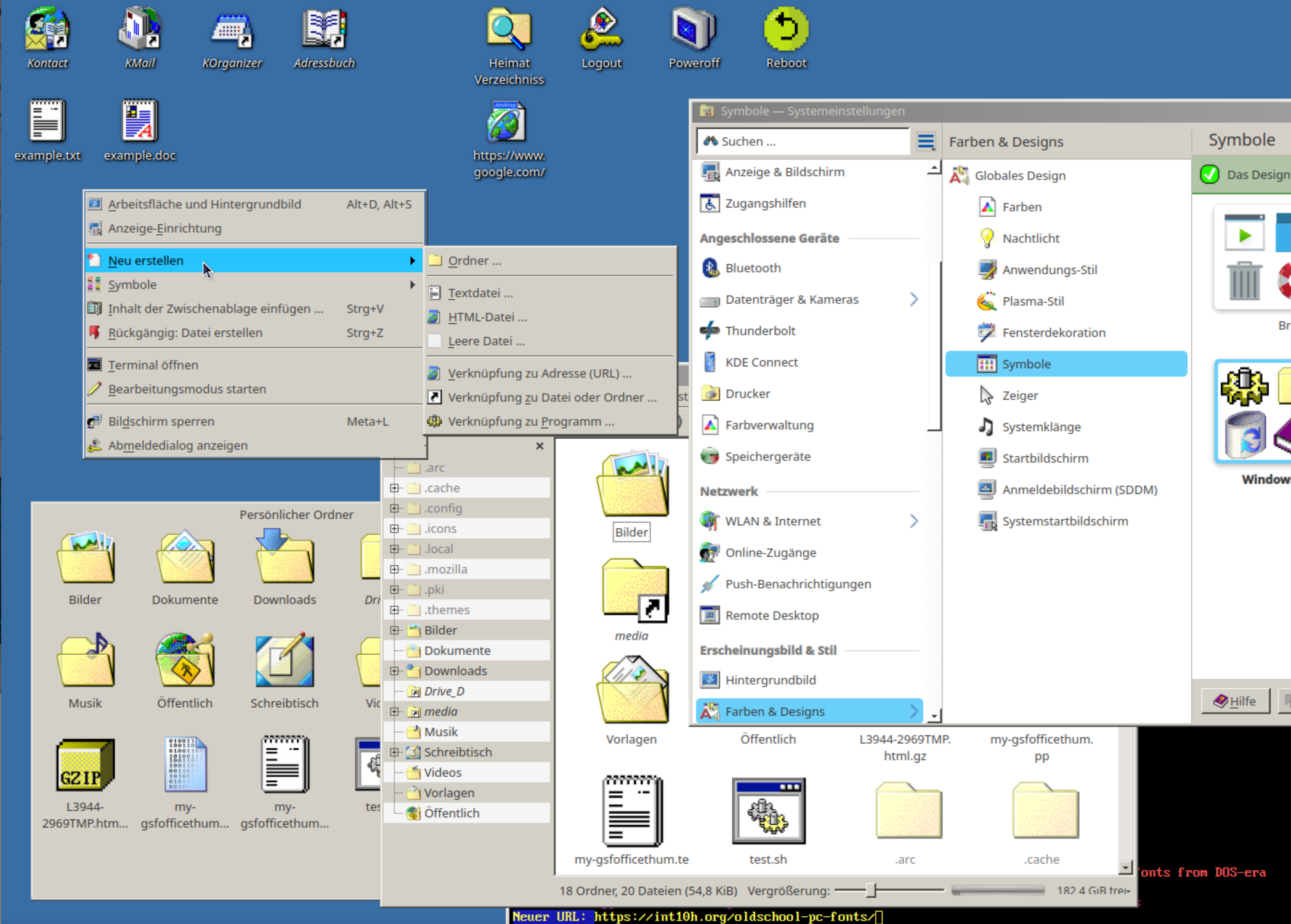Expand WLAN & Internet submenu arrow
Screen dimensions: 1291x924
pyautogui.click(x=914, y=521)
